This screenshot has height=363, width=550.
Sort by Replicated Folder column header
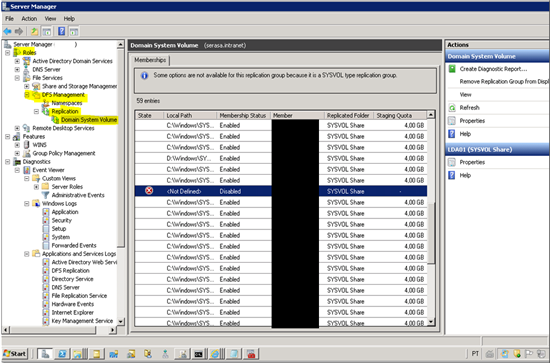pyautogui.click(x=348, y=115)
